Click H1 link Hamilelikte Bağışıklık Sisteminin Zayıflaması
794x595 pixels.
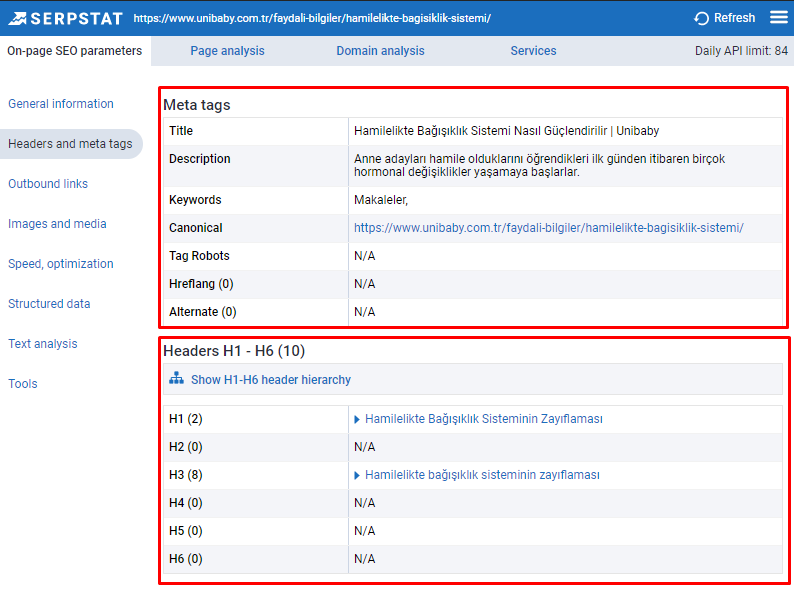(x=484, y=419)
